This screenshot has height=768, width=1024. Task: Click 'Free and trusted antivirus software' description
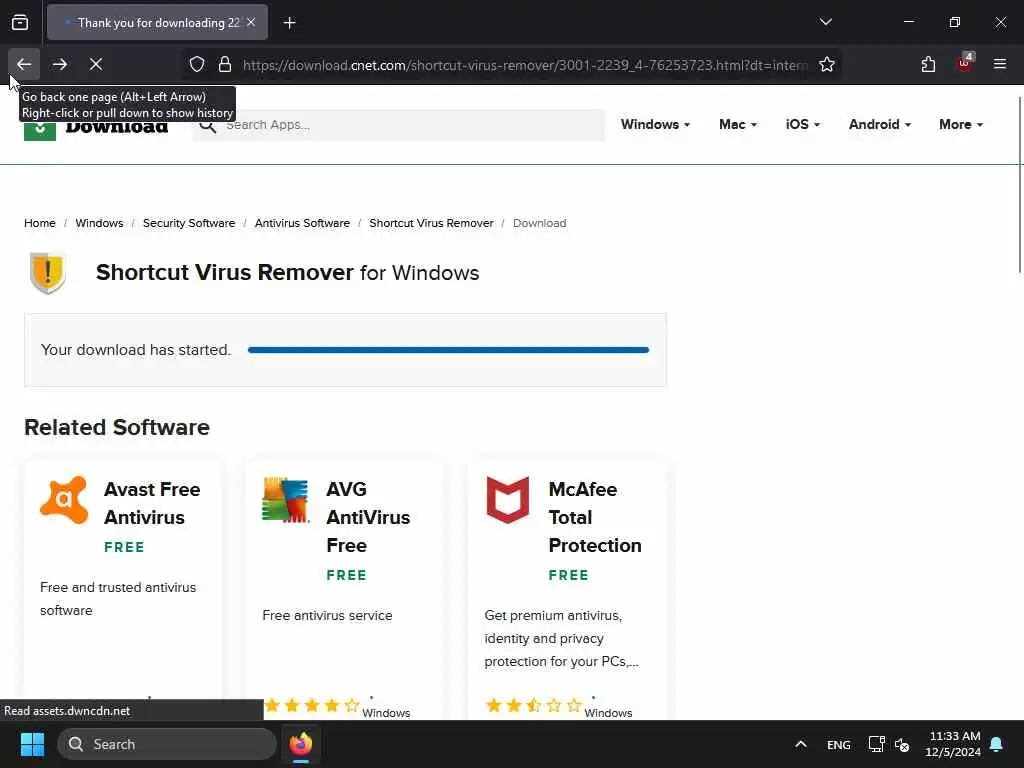(x=118, y=599)
